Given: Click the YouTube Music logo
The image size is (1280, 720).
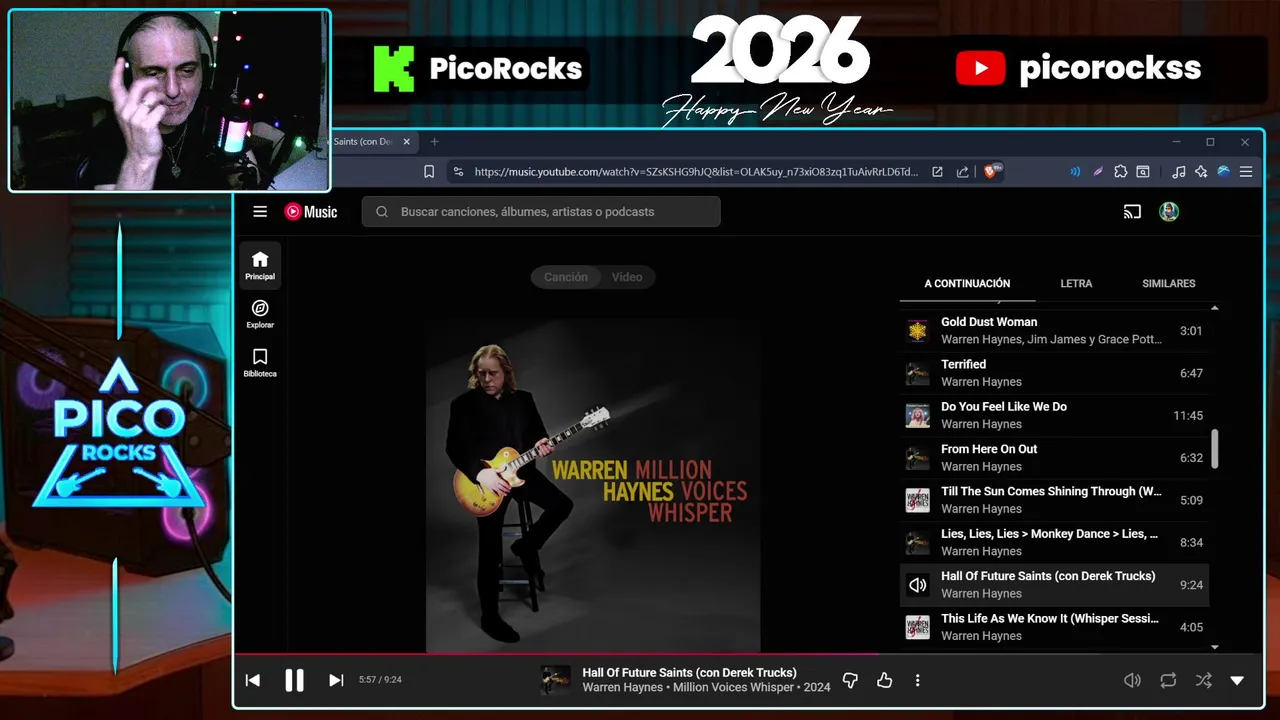Looking at the screenshot, I should 311,211.
